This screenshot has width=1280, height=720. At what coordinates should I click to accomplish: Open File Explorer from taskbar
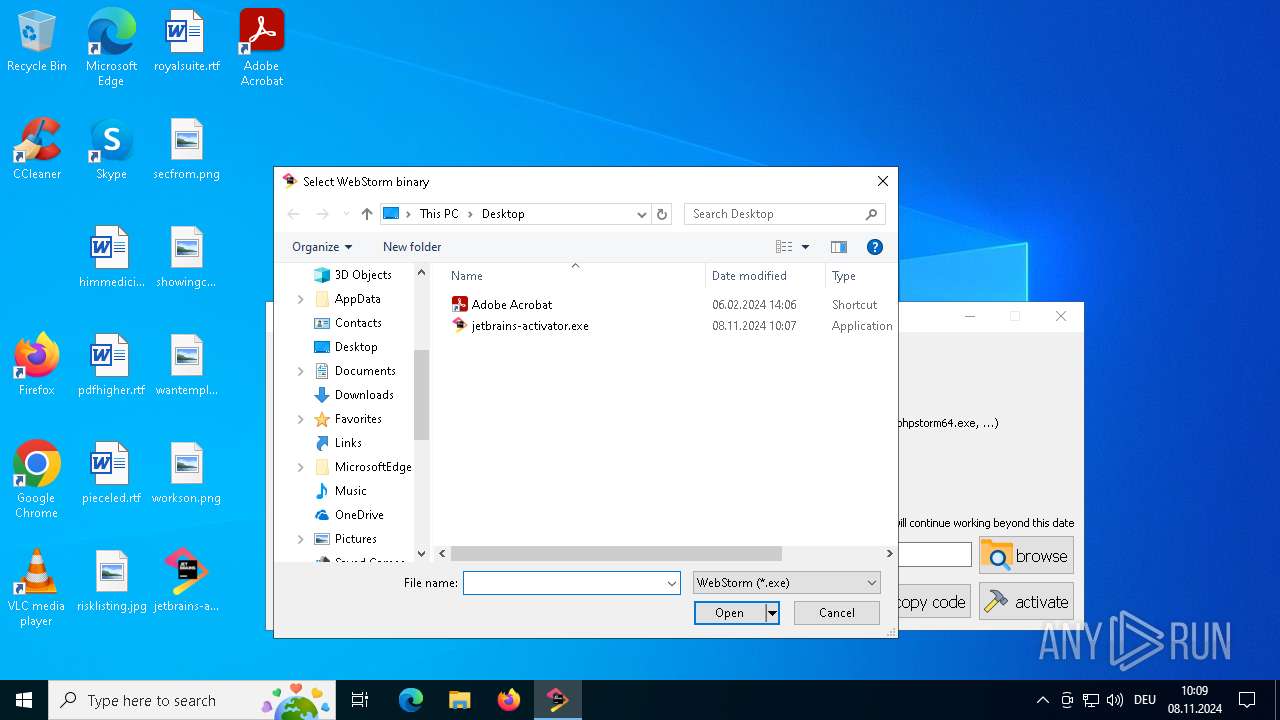point(459,700)
